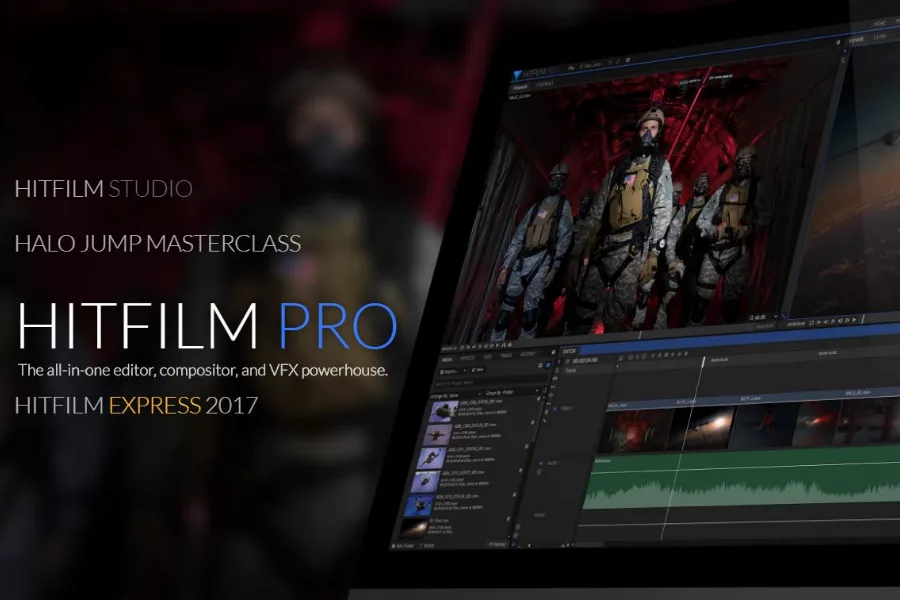
Task: Open the File menu next to the HitFilm logo
Action: 571,68
